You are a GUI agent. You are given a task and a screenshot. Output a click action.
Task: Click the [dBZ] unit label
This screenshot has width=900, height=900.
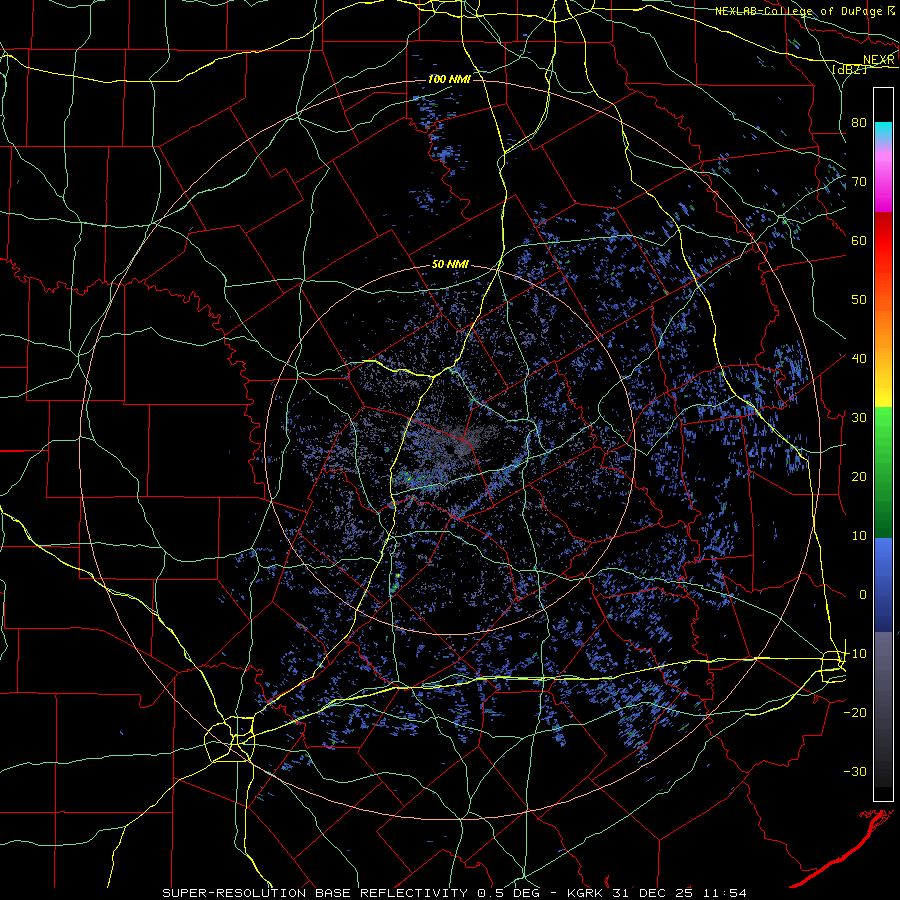(x=849, y=69)
